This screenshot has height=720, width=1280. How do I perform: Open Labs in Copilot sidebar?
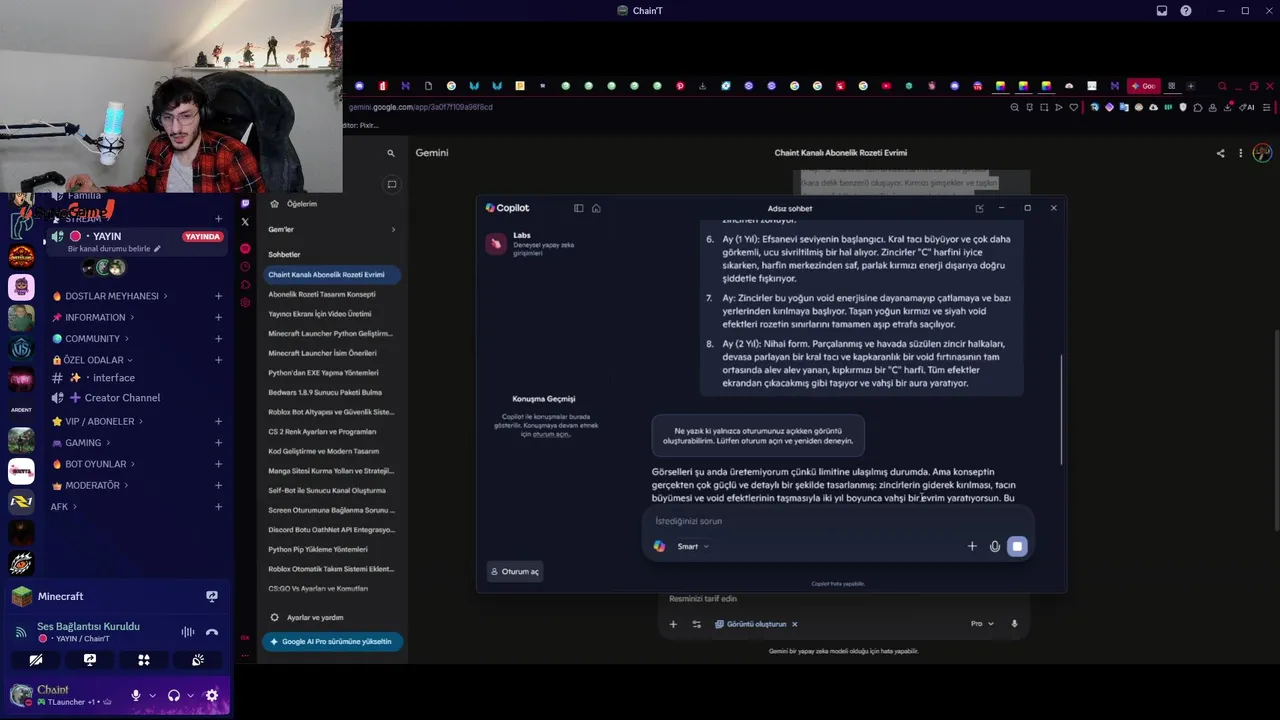pos(545,244)
